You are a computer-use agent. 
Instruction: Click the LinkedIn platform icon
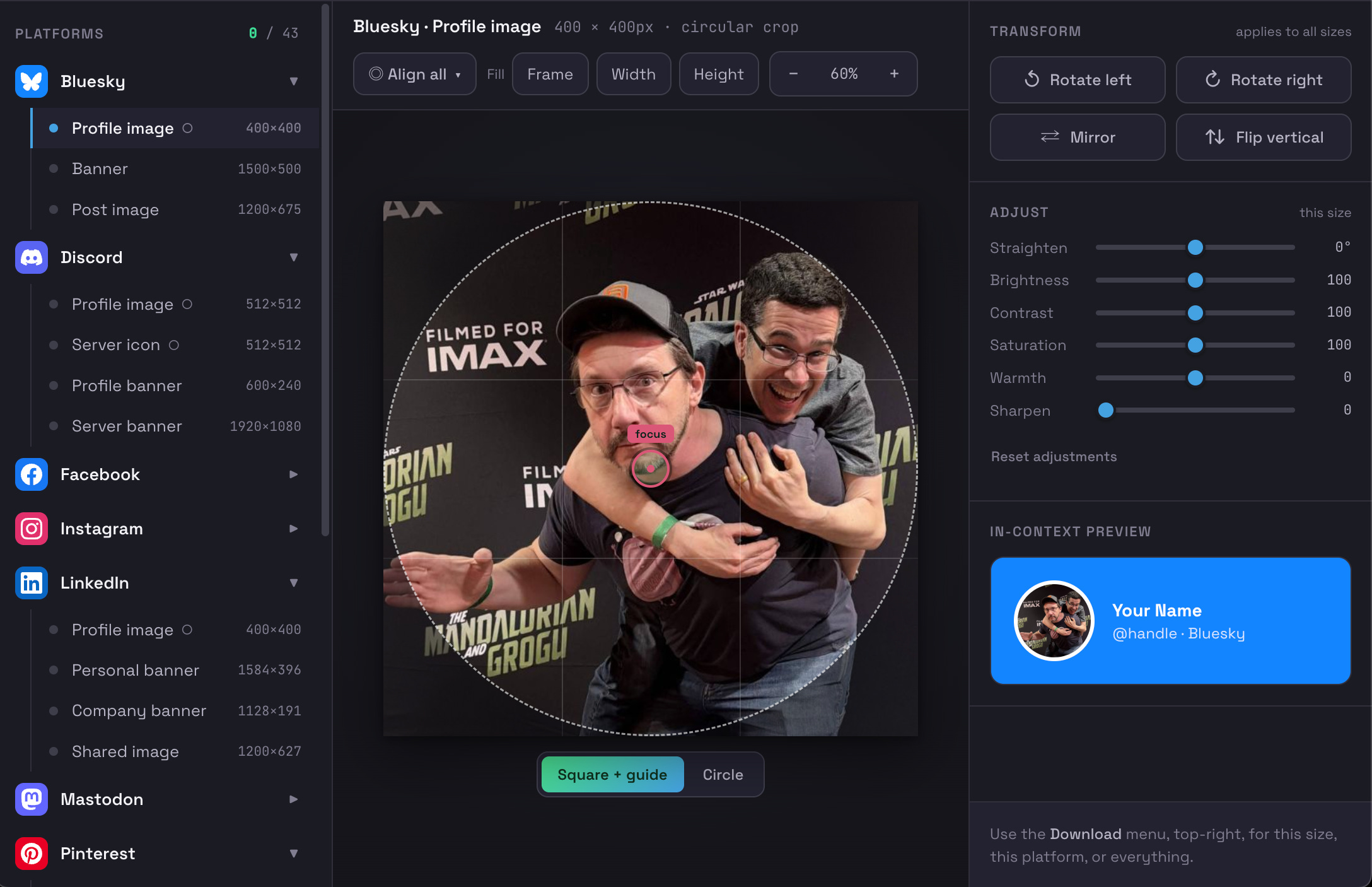point(32,583)
